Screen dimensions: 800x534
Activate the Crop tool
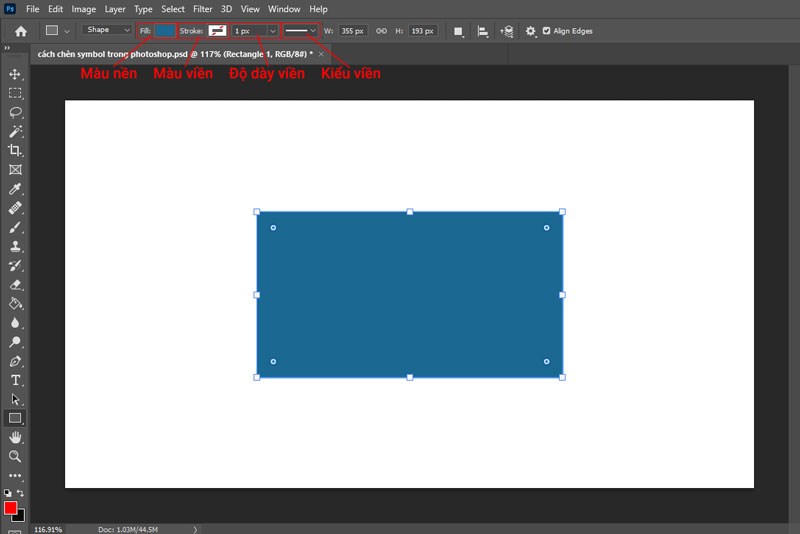(15, 150)
